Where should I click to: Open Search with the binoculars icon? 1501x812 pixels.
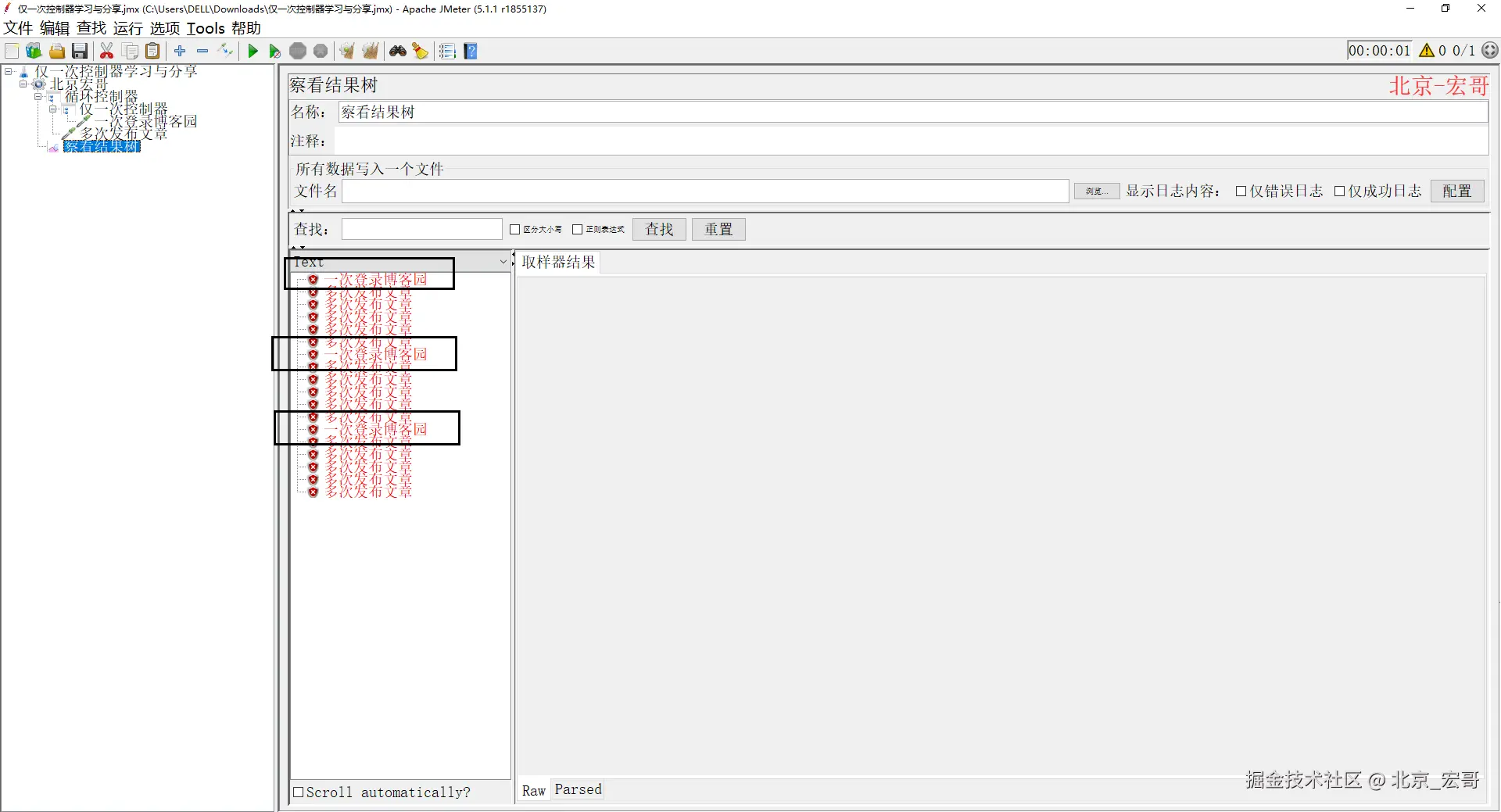point(398,52)
